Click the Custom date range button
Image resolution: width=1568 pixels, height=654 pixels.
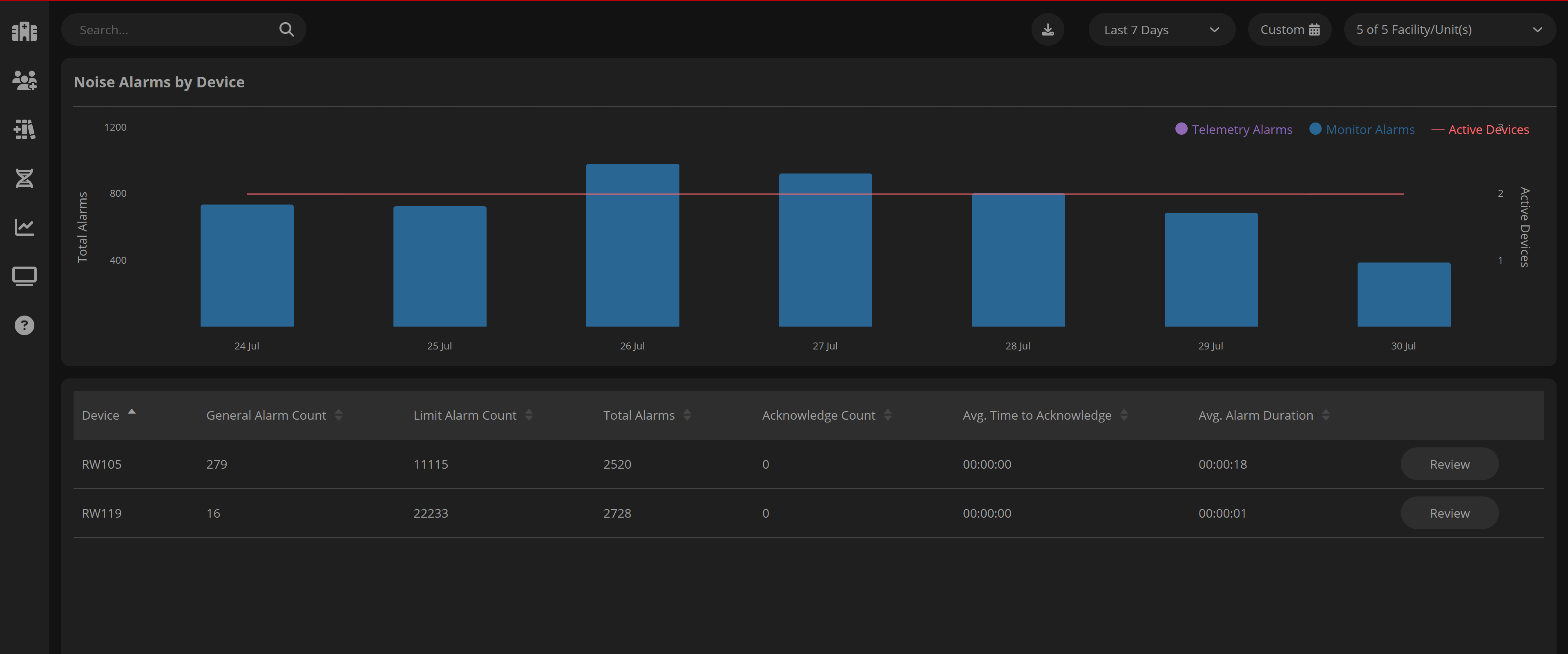[1290, 29]
